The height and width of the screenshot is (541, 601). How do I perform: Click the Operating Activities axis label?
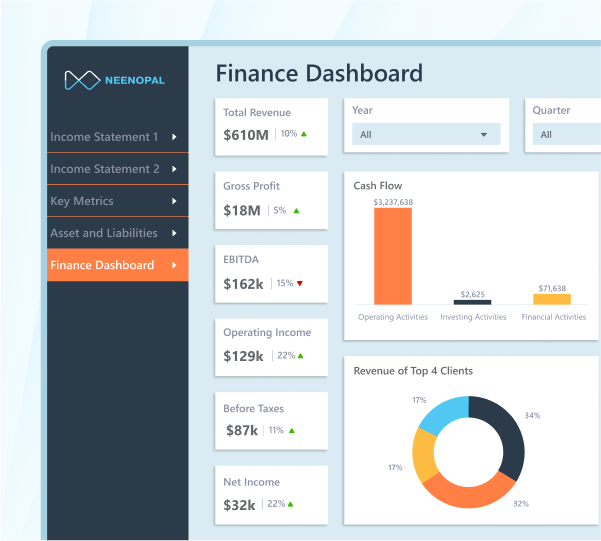click(x=393, y=317)
